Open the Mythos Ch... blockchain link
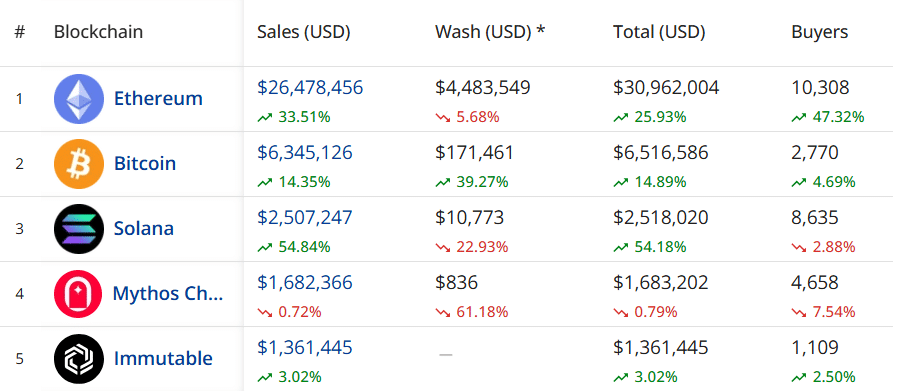902x391 pixels. [x=167, y=293]
